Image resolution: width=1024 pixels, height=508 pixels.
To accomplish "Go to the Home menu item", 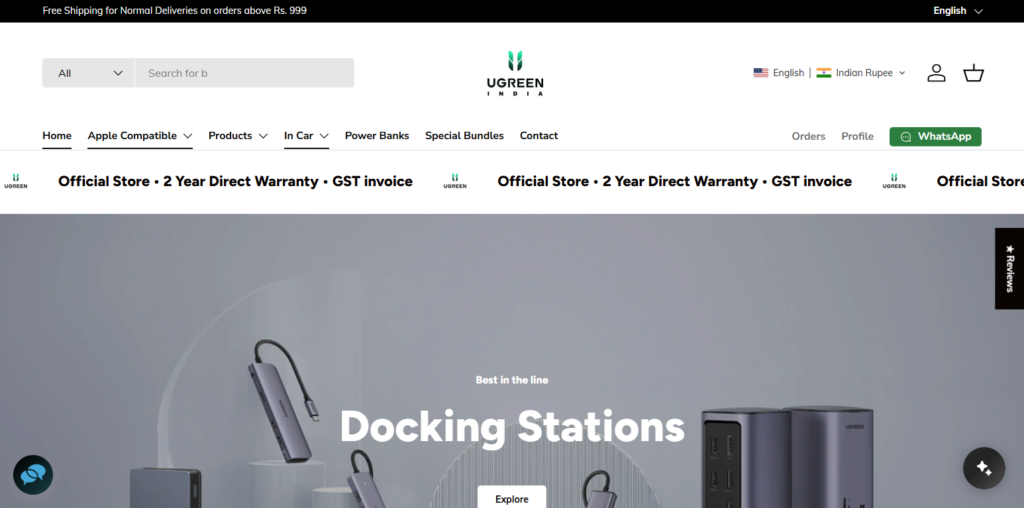I will pyautogui.click(x=57, y=136).
